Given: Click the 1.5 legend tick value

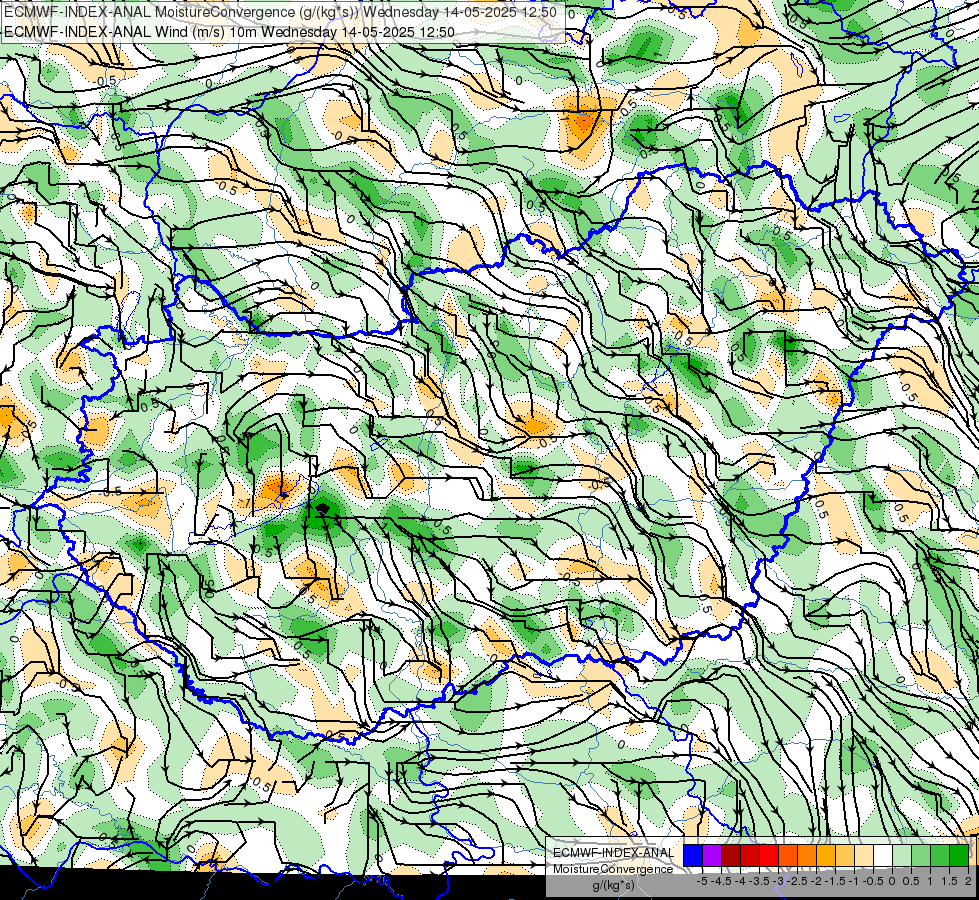Looking at the screenshot, I should click(x=950, y=881).
